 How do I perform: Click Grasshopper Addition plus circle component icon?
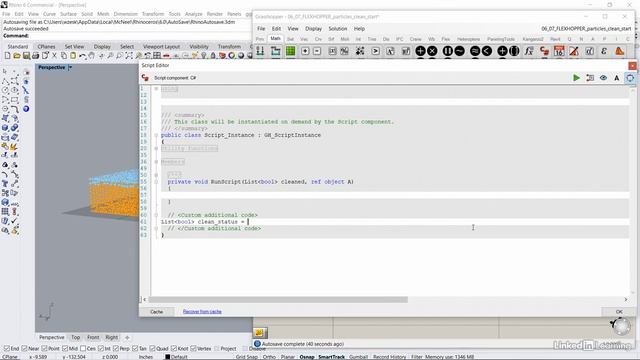(x=420, y=51)
